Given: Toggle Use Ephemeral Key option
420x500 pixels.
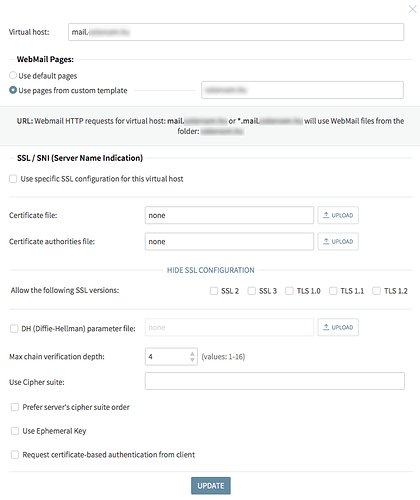Looking at the screenshot, I should pos(15,431).
